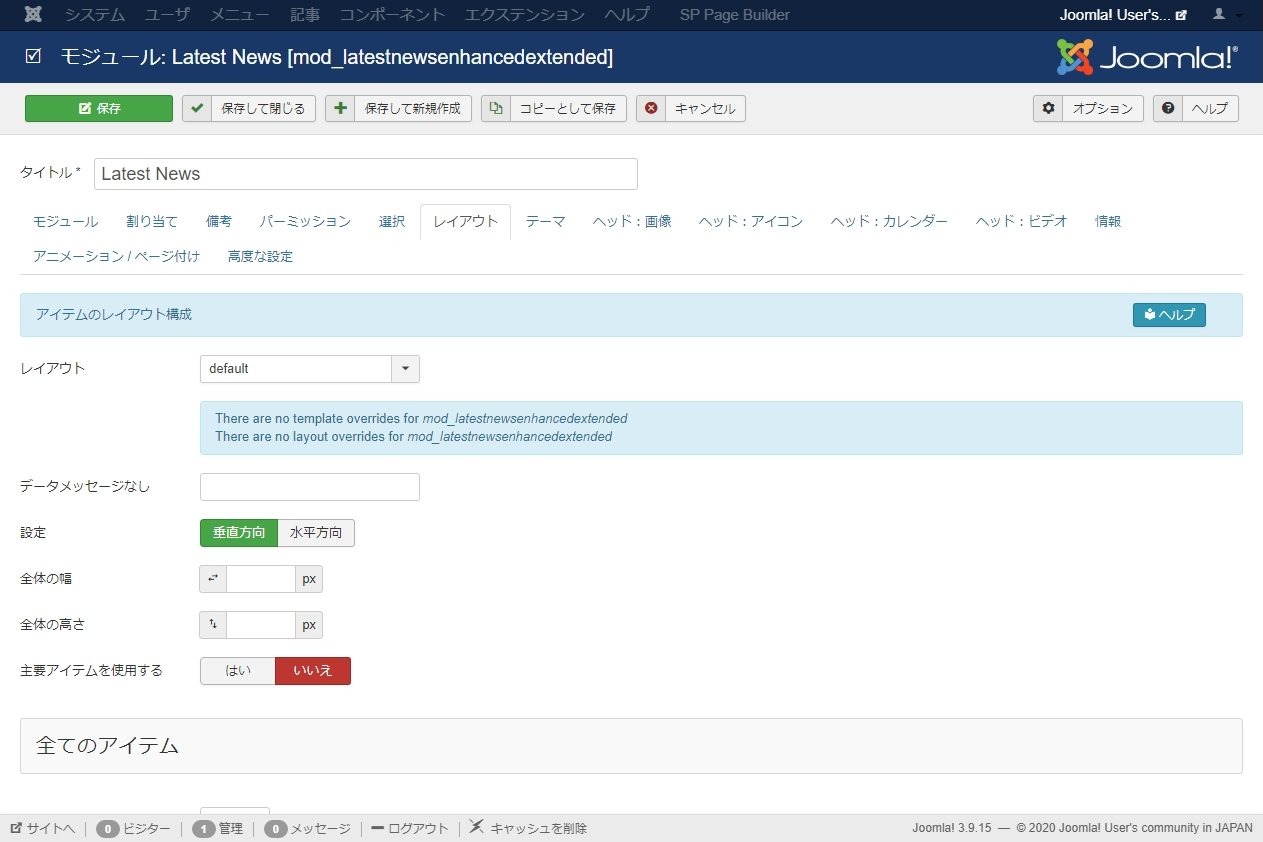The height and width of the screenshot is (842, 1263).
Task: Click the blue ヘルプ button in layout panel
Action: point(1169,315)
